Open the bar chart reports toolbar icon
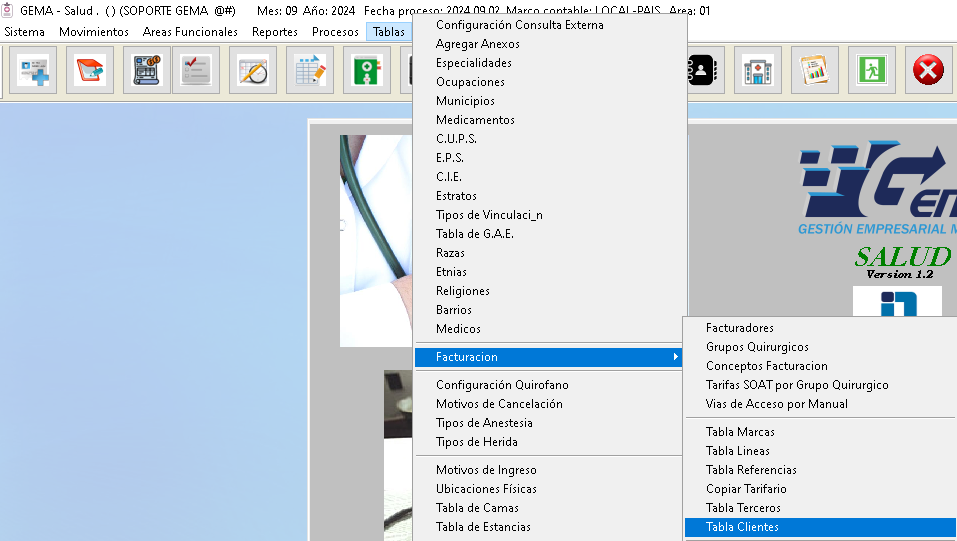Screen dimensions: 957x541 tap(815, 70)
